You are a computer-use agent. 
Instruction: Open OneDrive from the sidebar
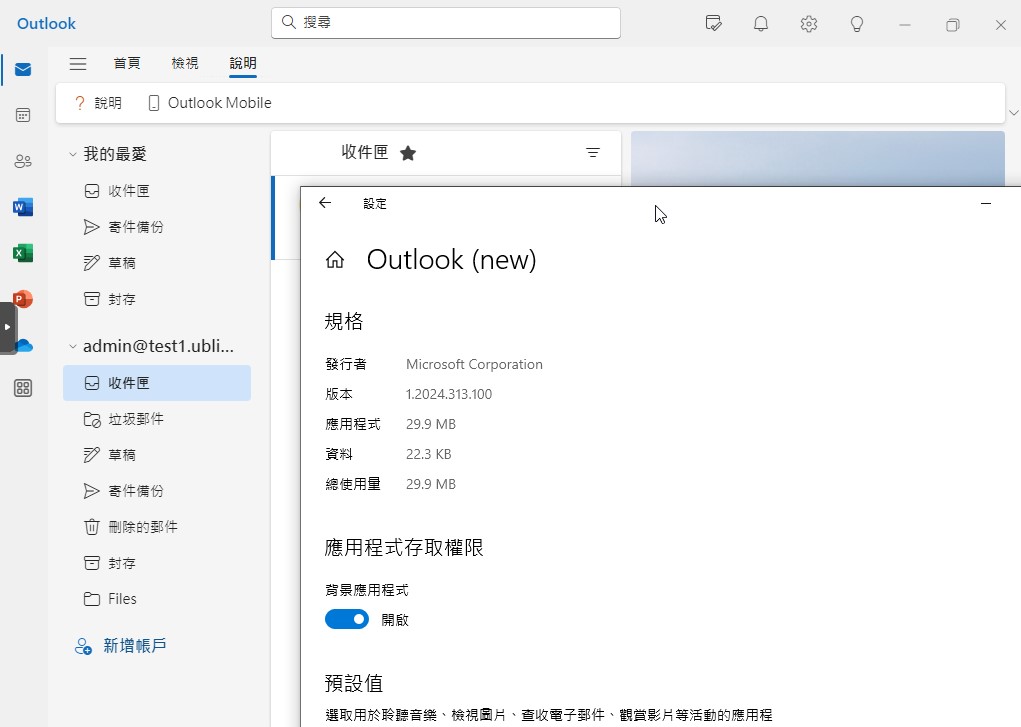(24, 345)
